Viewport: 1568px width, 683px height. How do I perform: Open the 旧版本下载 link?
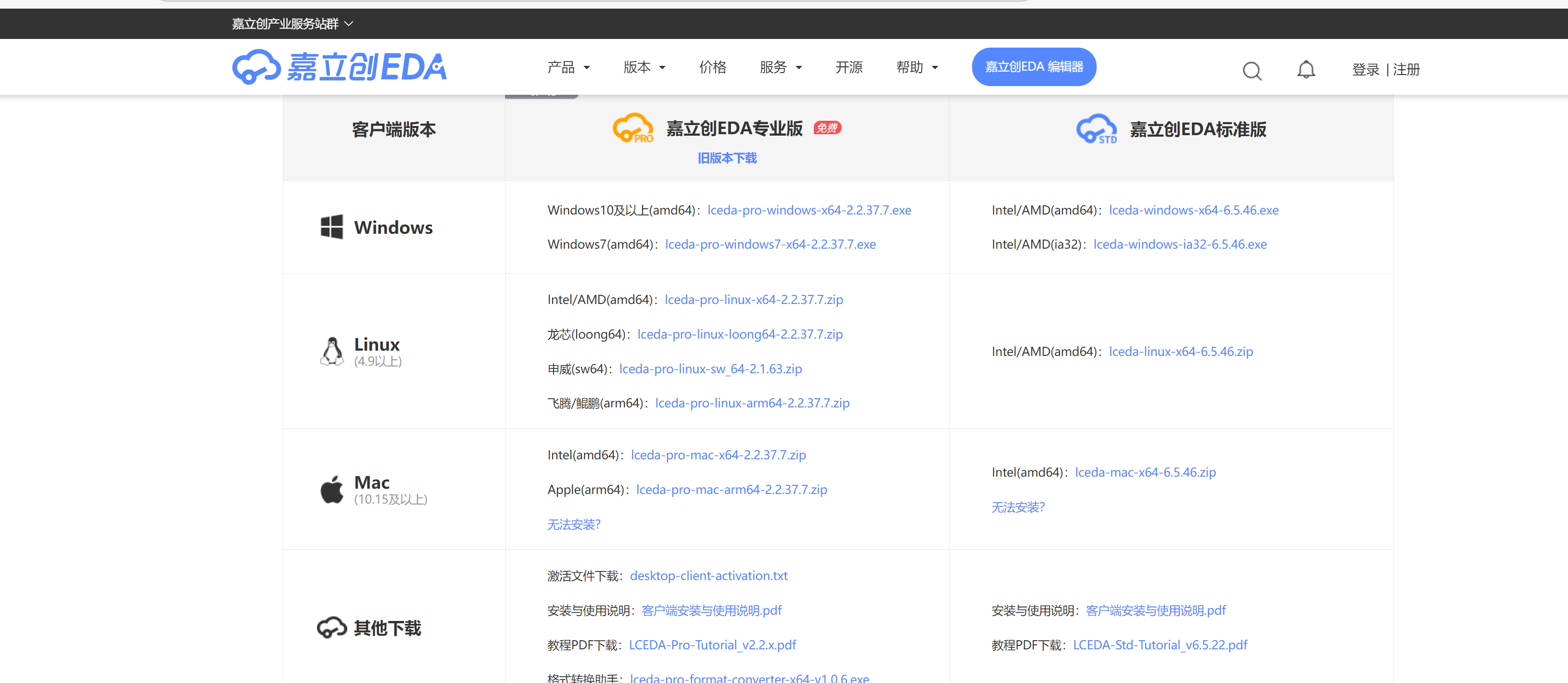[727, 158]
